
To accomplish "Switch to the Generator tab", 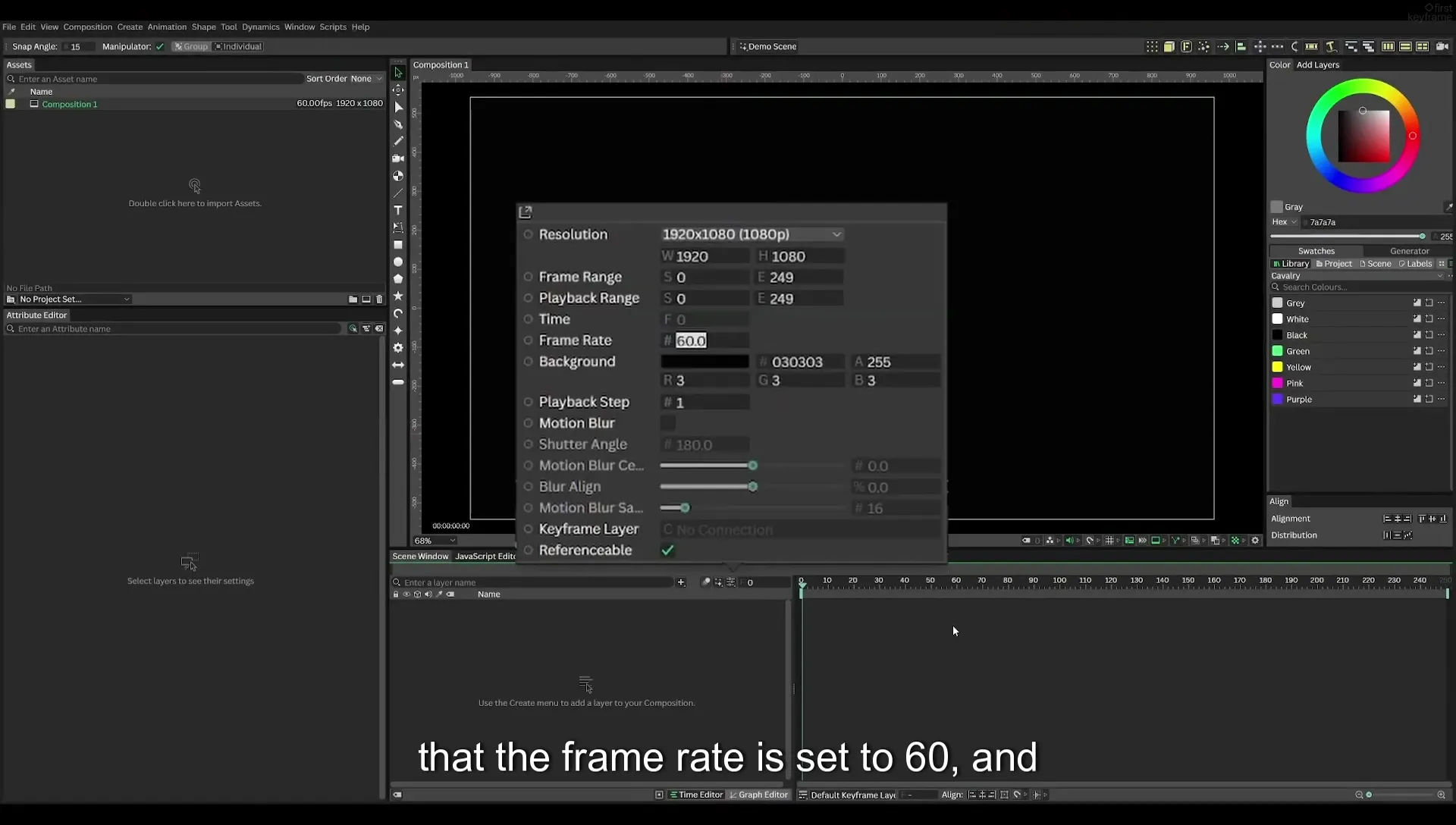I will click(1409, 251).
